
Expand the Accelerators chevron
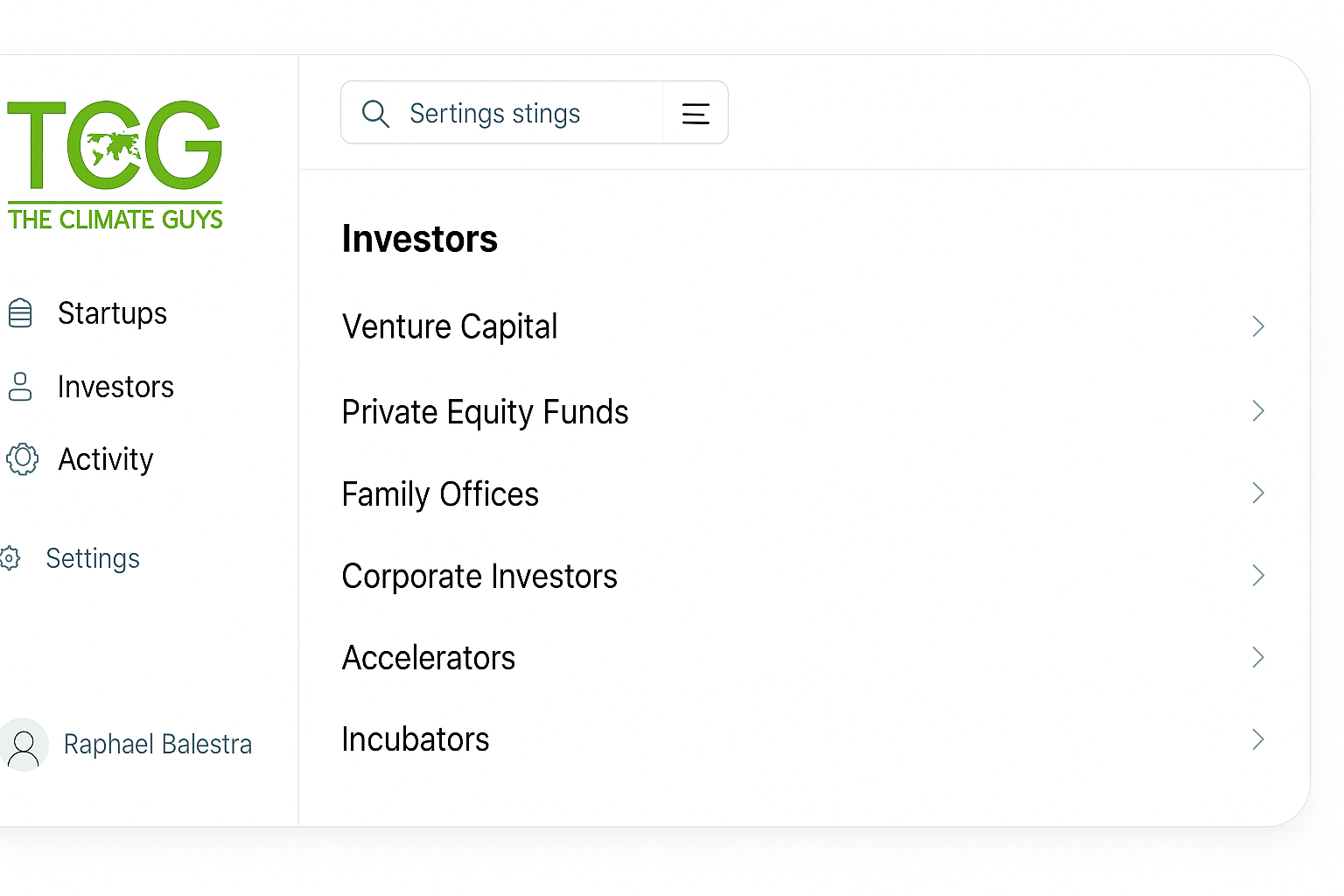(x=1258, y=658)
